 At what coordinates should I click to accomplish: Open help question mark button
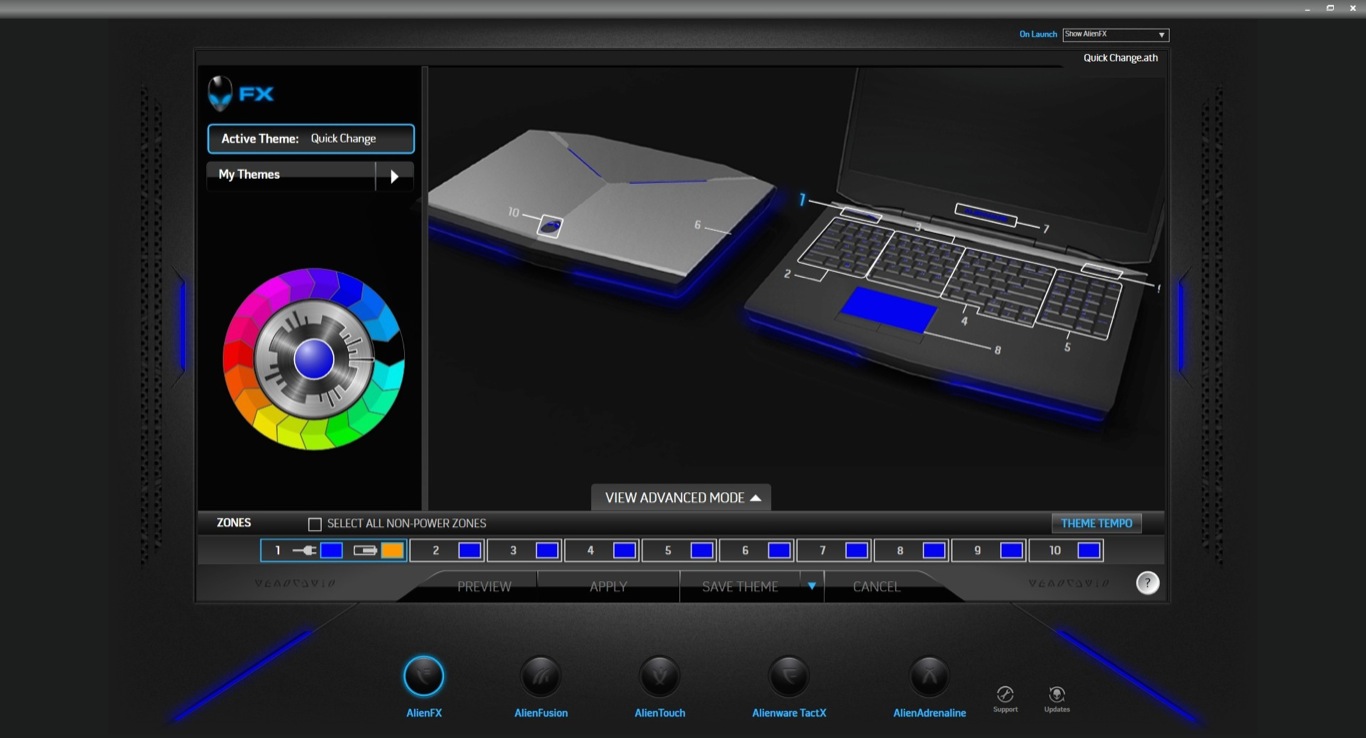(x=1148, y=583)
